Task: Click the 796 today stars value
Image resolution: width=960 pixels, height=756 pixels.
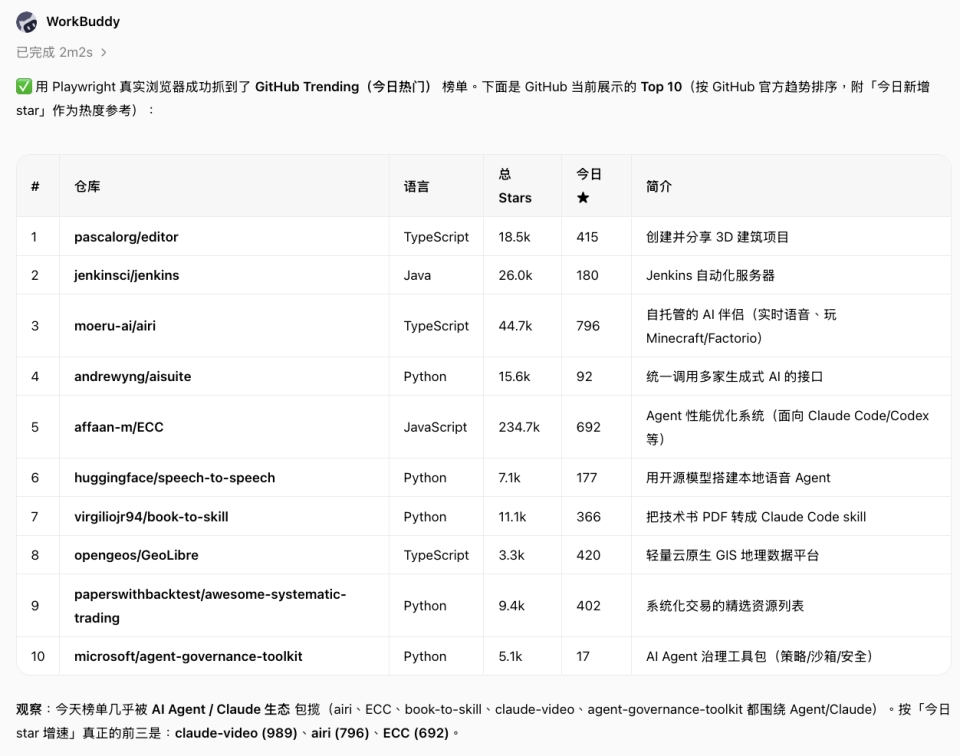Action: (588, 326)
